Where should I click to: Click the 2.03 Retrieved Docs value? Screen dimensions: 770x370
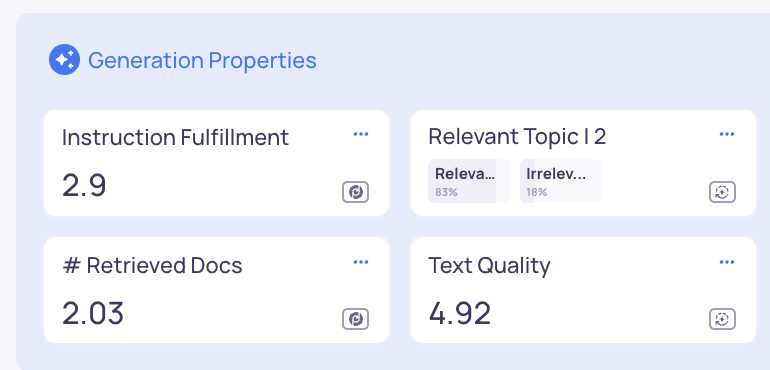click(x=93, y=313)
